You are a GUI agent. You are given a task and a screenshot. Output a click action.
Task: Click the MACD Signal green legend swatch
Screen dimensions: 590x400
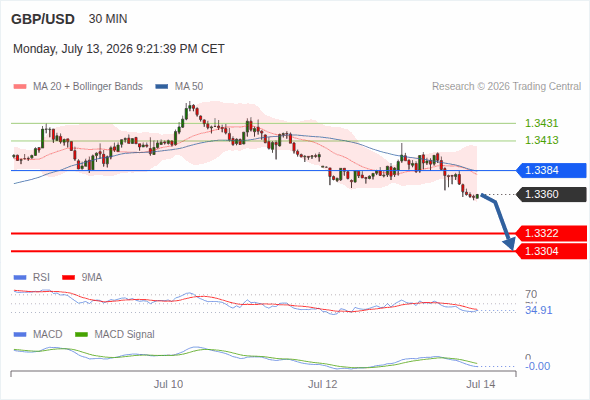point(82,335)
